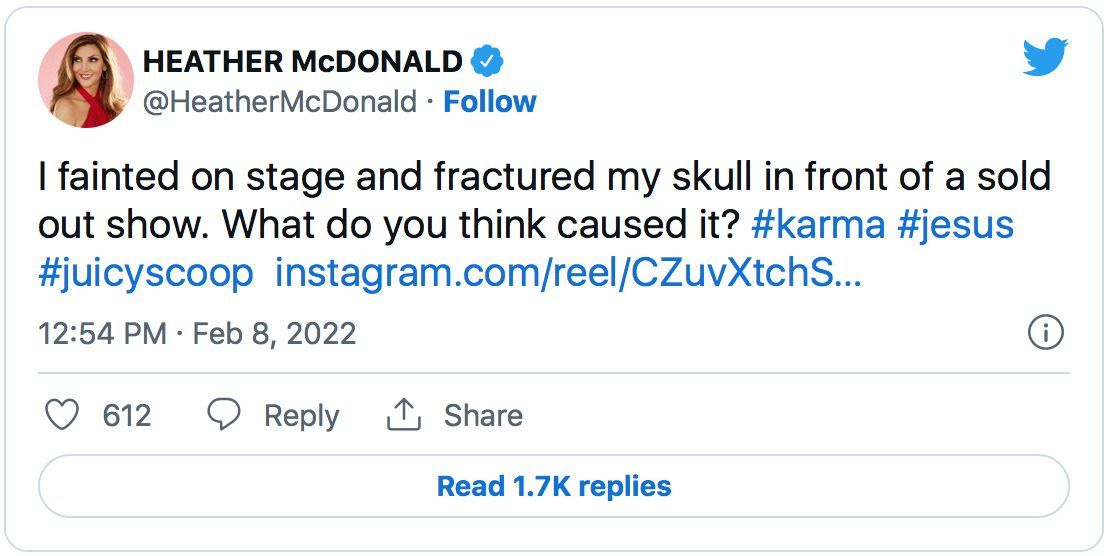The height and width of the screenshot is (556, 1104).
Task: Click the Reply text label
Action: 301,415
